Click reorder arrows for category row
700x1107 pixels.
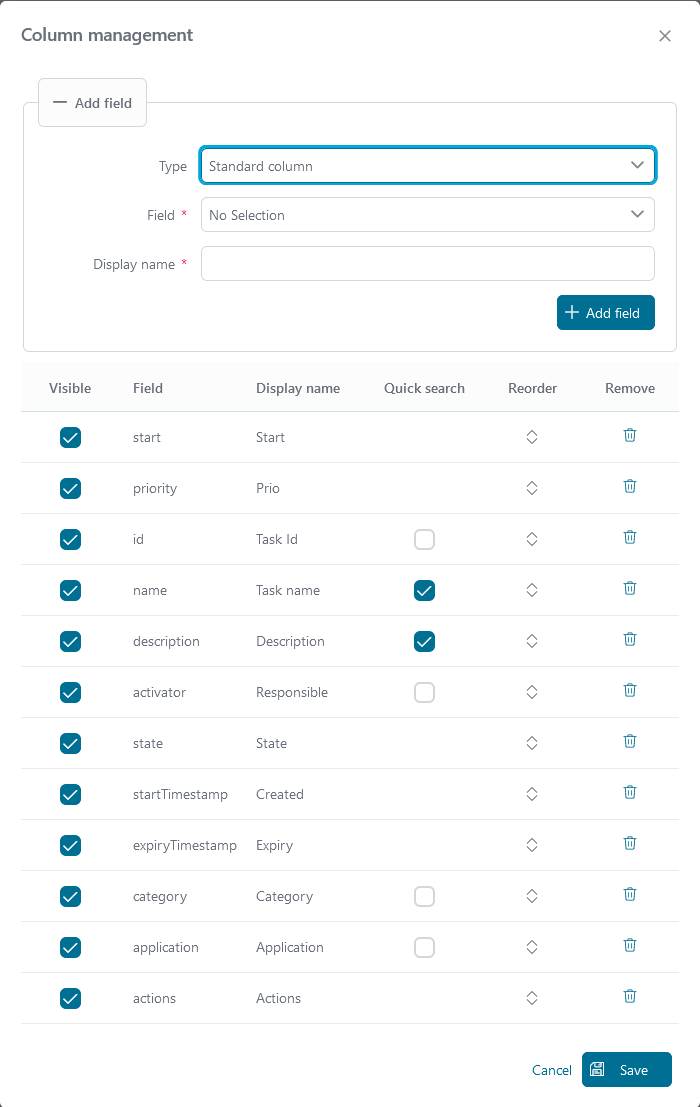click(x=532, y=896)
